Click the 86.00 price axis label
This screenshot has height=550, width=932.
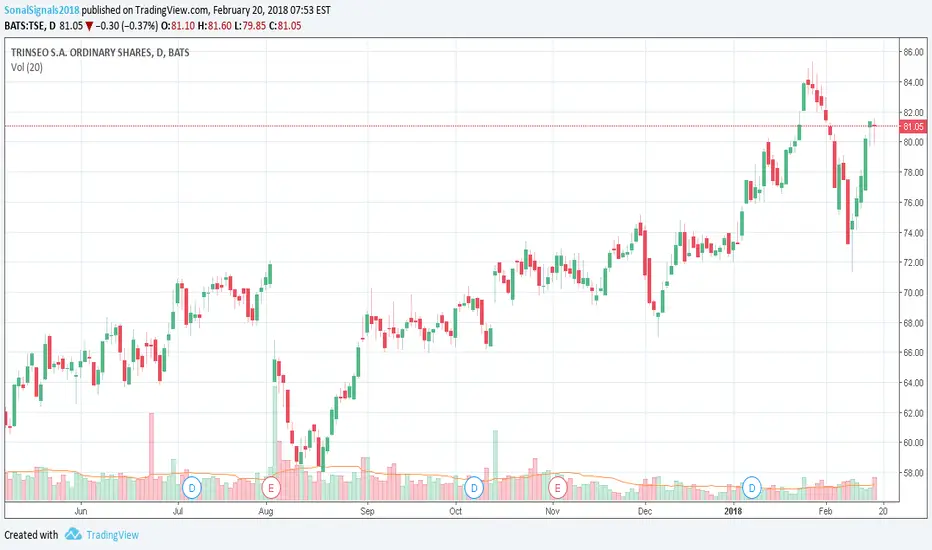(x=914, y=52)
